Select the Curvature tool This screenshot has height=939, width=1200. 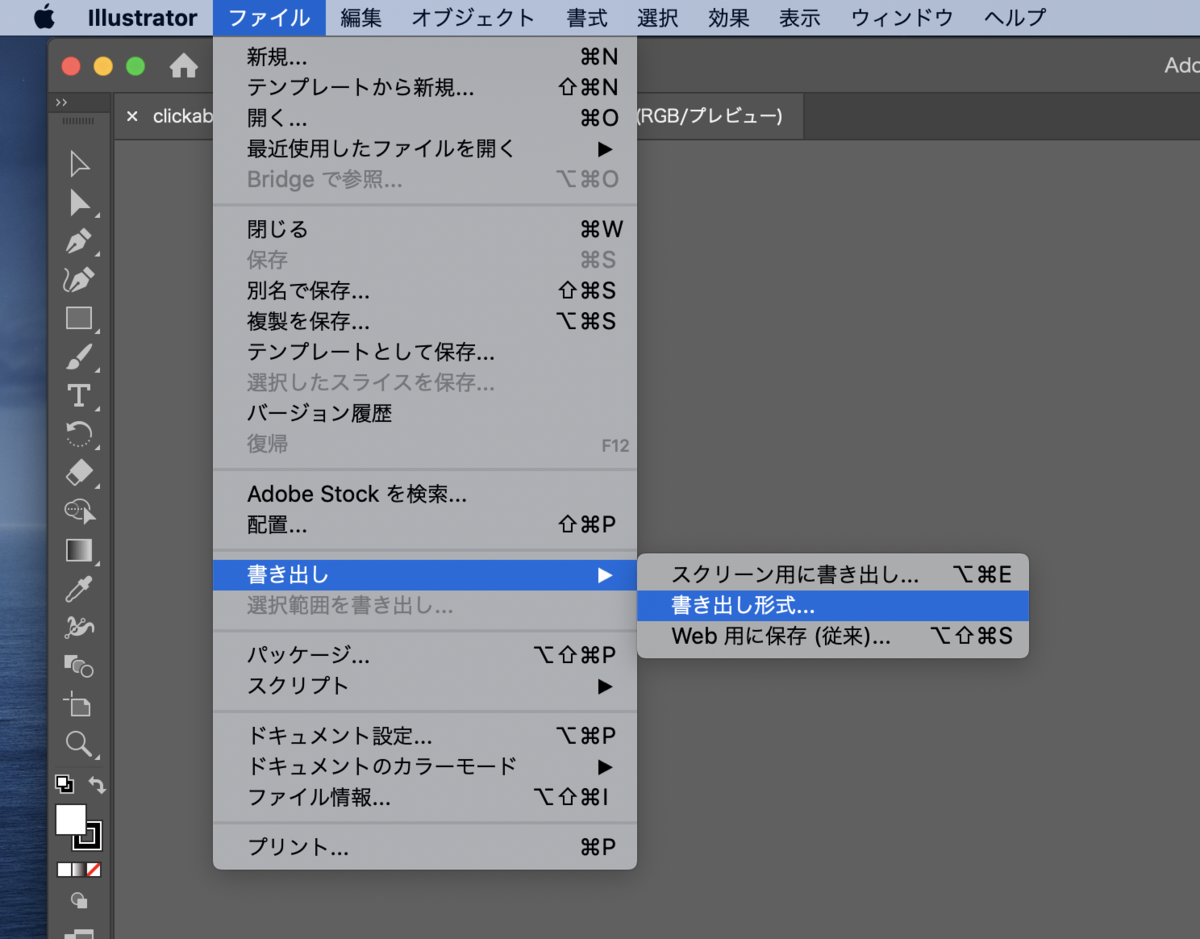pyautogui.click(x=79, y=280)
